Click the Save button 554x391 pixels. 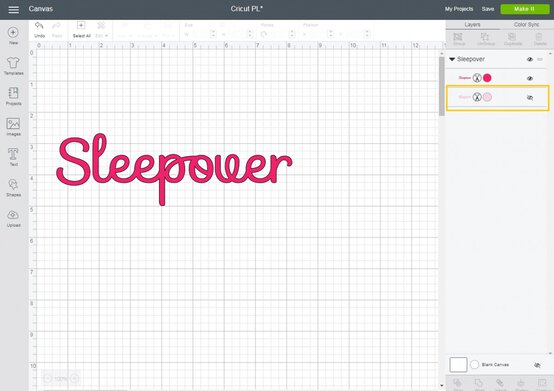point(488,9)
